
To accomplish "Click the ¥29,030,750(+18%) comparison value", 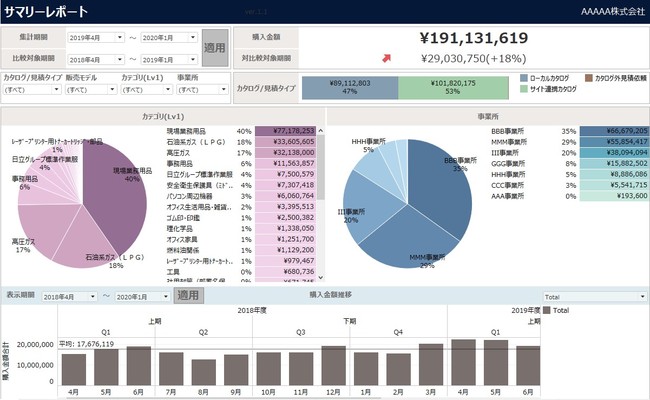I will [x=474, y=58].
